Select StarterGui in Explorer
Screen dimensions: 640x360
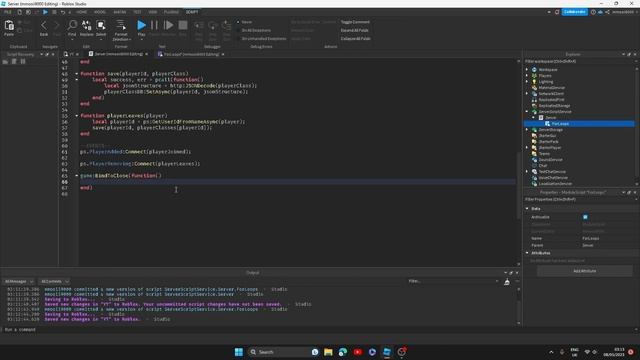547,136
